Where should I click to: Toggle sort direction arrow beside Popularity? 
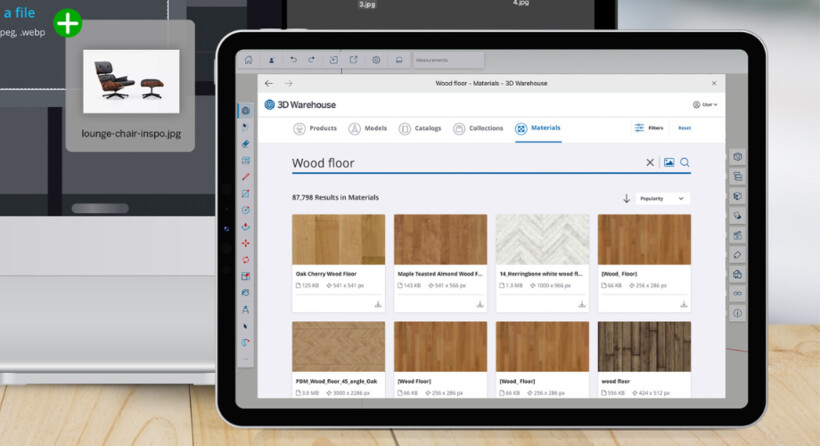[627, 198]
